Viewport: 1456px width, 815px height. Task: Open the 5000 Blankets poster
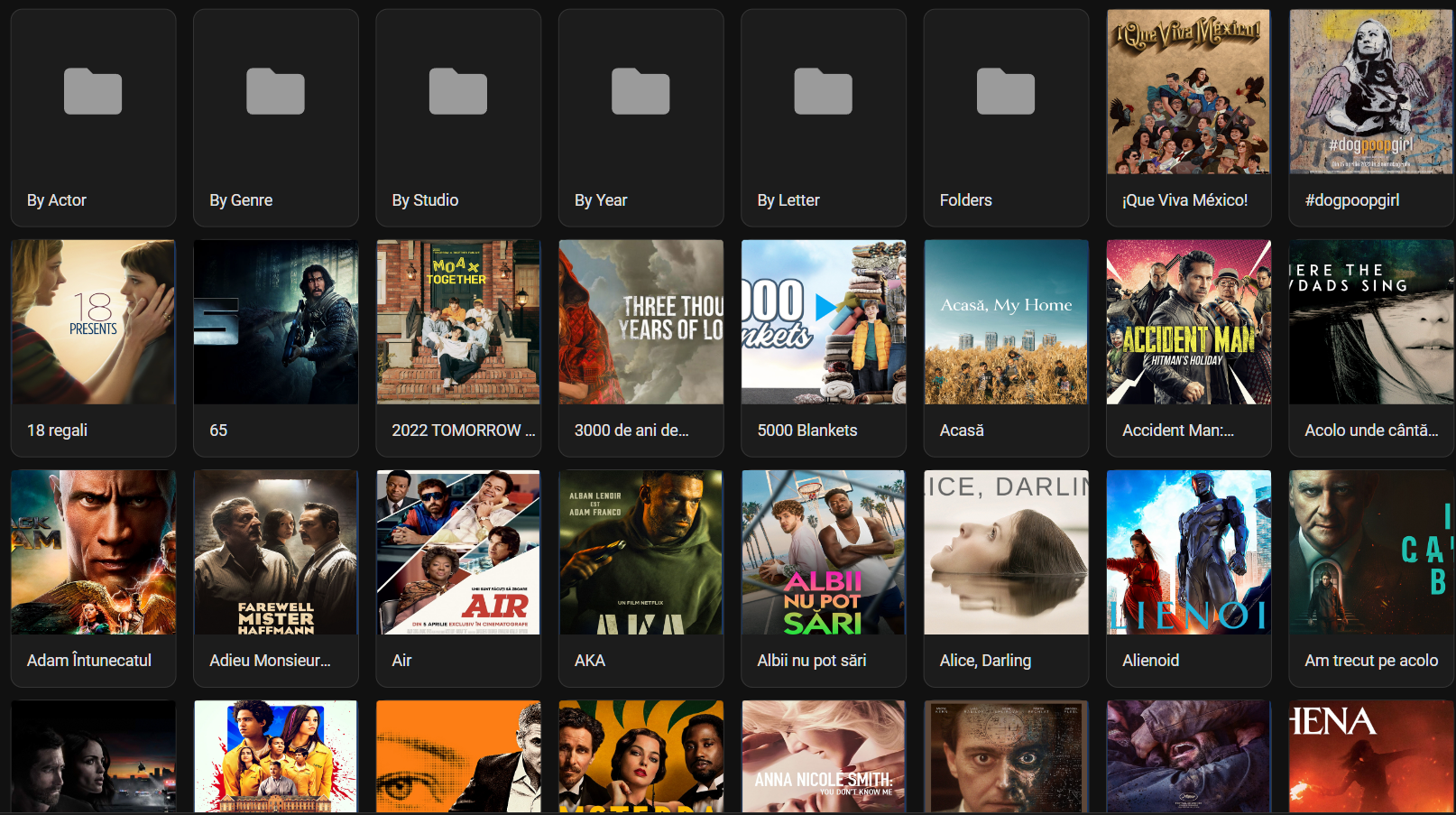823,321
